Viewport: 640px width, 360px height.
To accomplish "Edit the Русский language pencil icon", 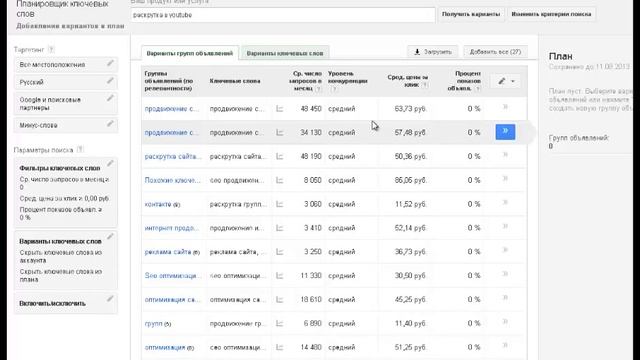I will click(x=110, y=81).
